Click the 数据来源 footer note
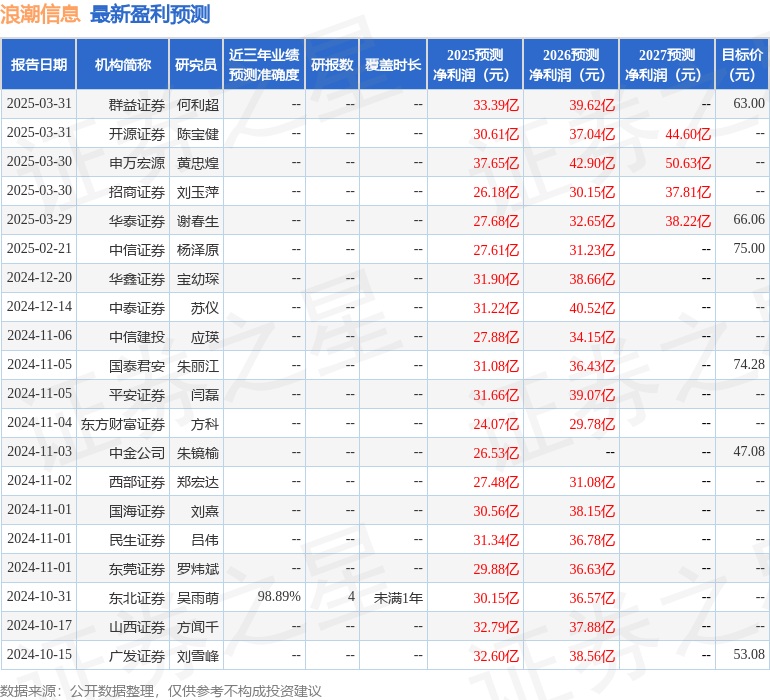Screen dimensions: 770x700 coord(161,691)
